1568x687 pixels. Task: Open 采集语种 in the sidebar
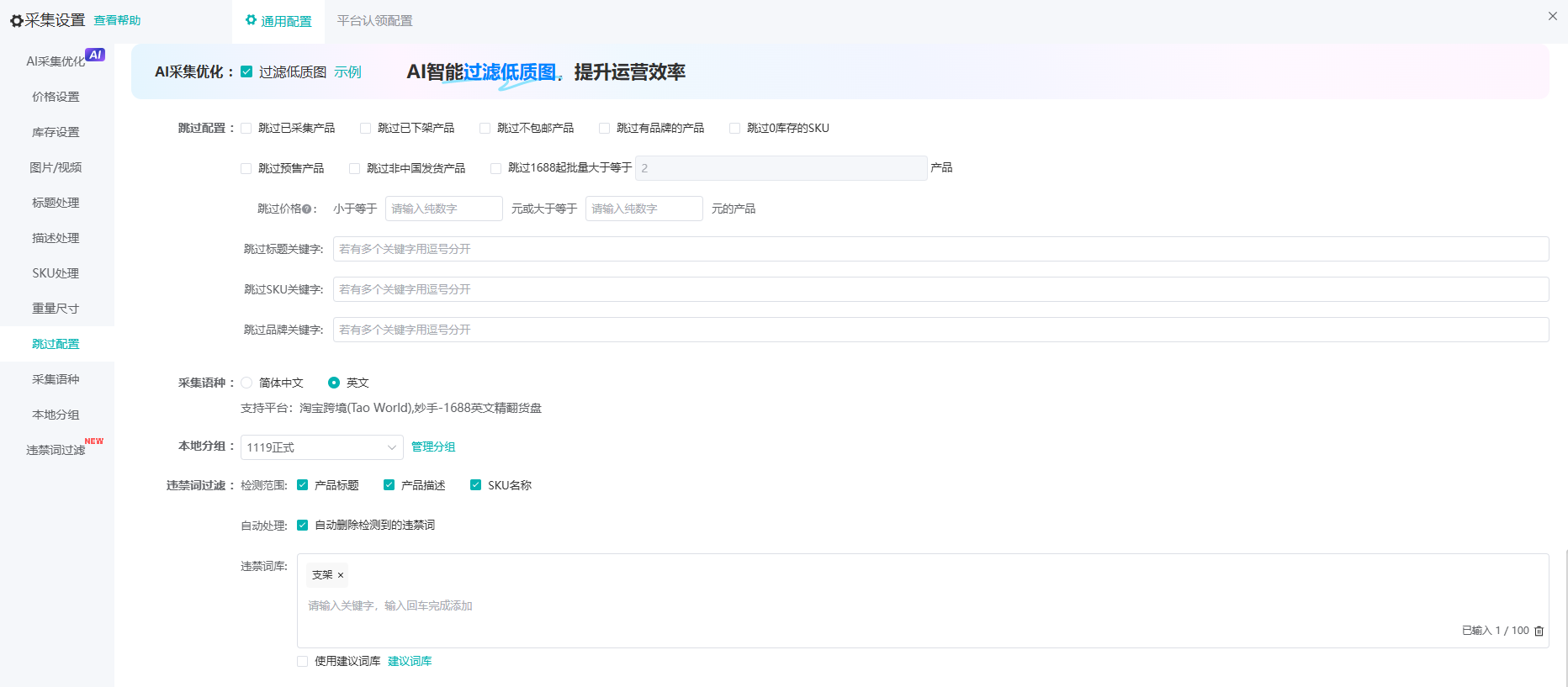(x=57, y=379)
